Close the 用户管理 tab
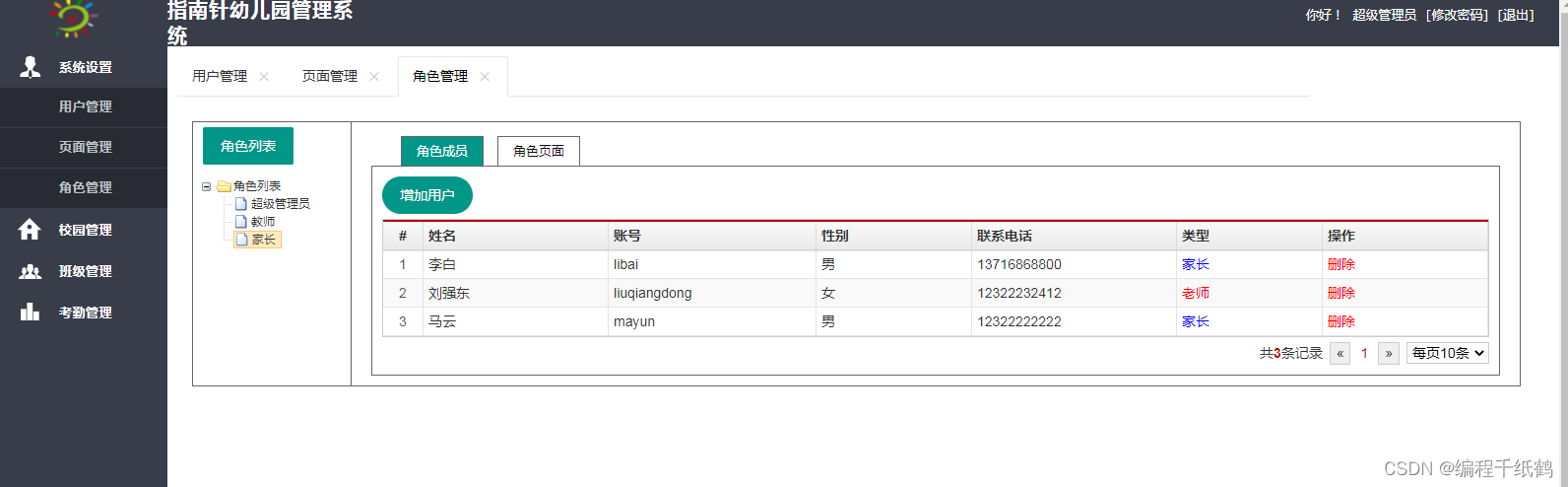Viewport: 1568px width, 487px height. (264, 77)
